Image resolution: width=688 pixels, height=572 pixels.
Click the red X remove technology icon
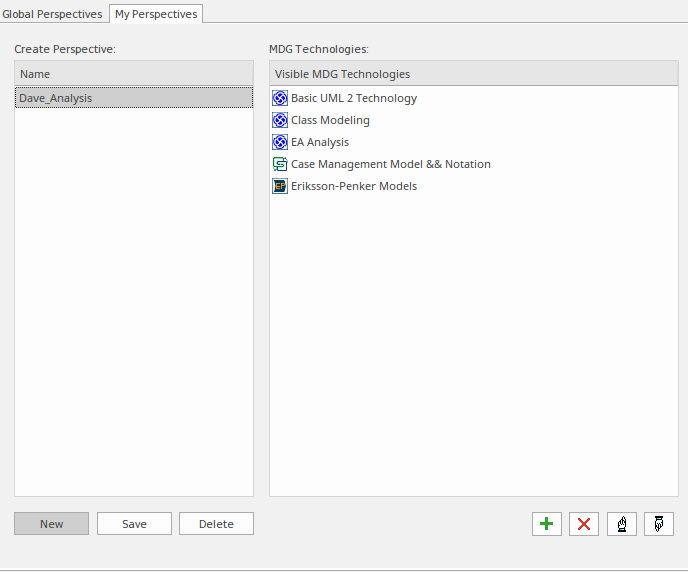[x=584, y=524]
